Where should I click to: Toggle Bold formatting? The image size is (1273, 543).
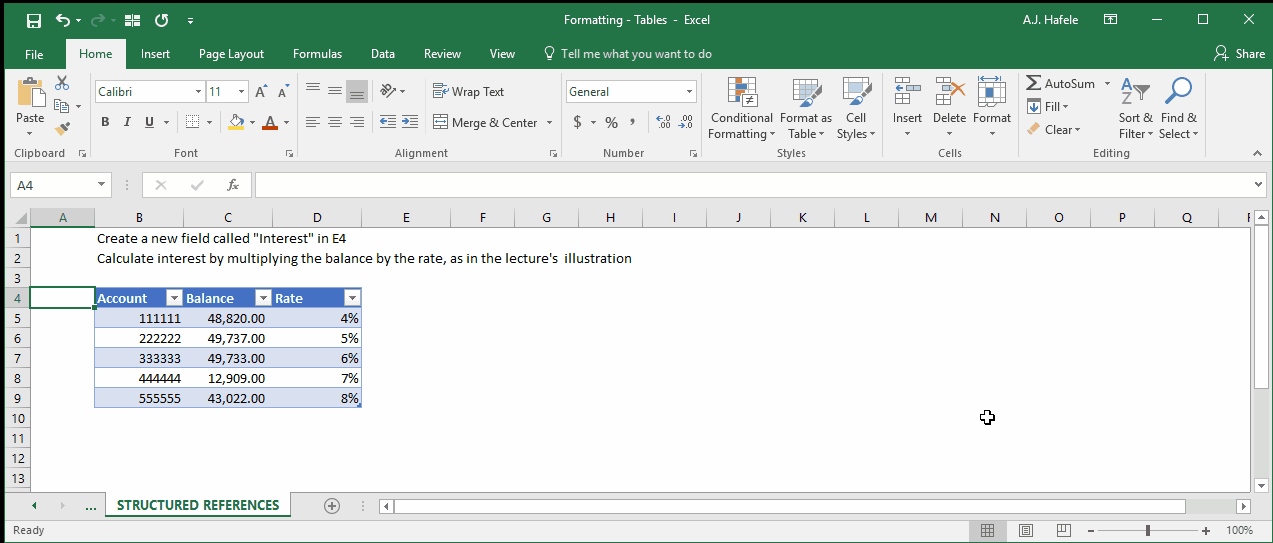[105, 122]
